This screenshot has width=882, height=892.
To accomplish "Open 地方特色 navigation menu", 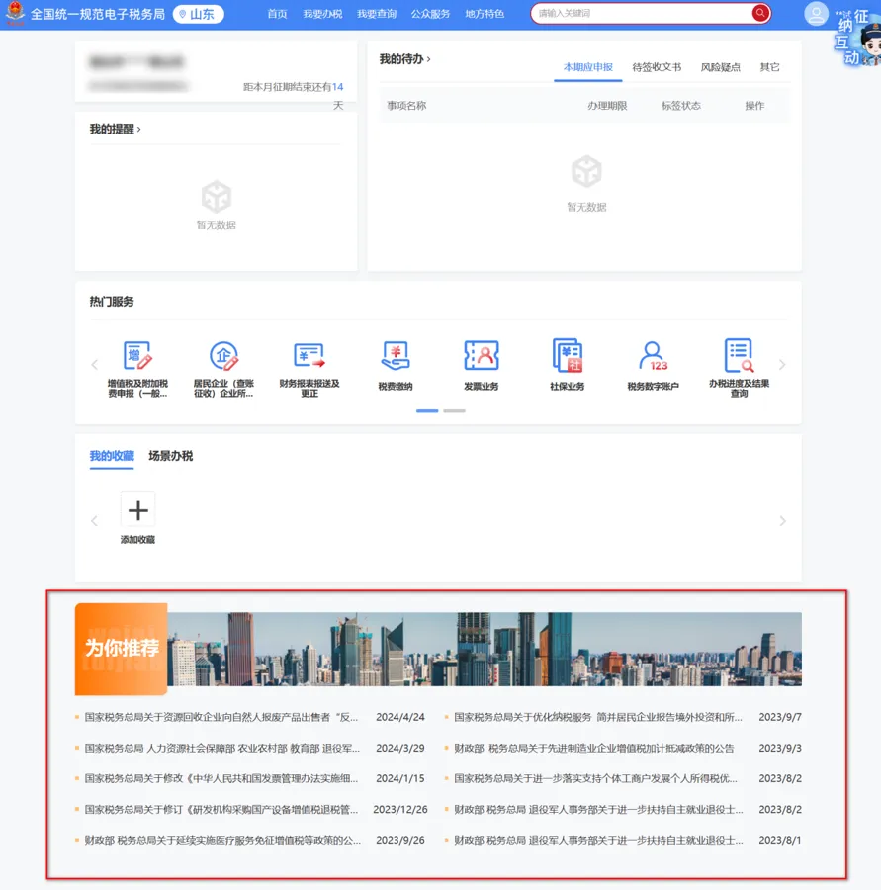I will tap(484, 14).
